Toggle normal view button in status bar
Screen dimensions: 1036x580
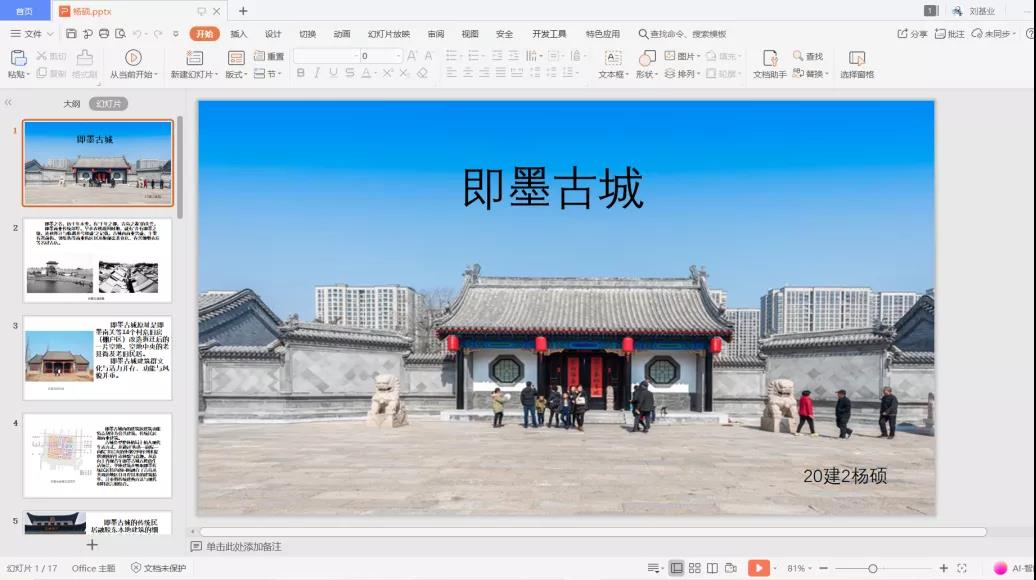677,568
